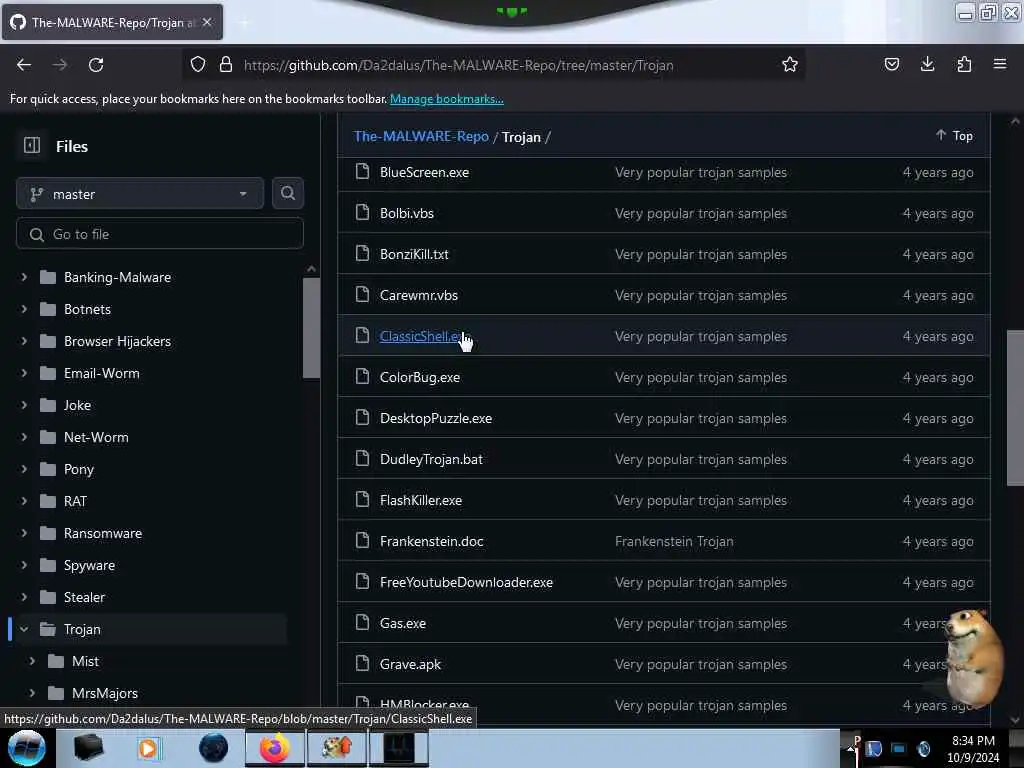Image resolution: width=1024 pixels, height=768 pixels.
Task: Click the Banking-Malware folder icon
Action: point(48,277)
